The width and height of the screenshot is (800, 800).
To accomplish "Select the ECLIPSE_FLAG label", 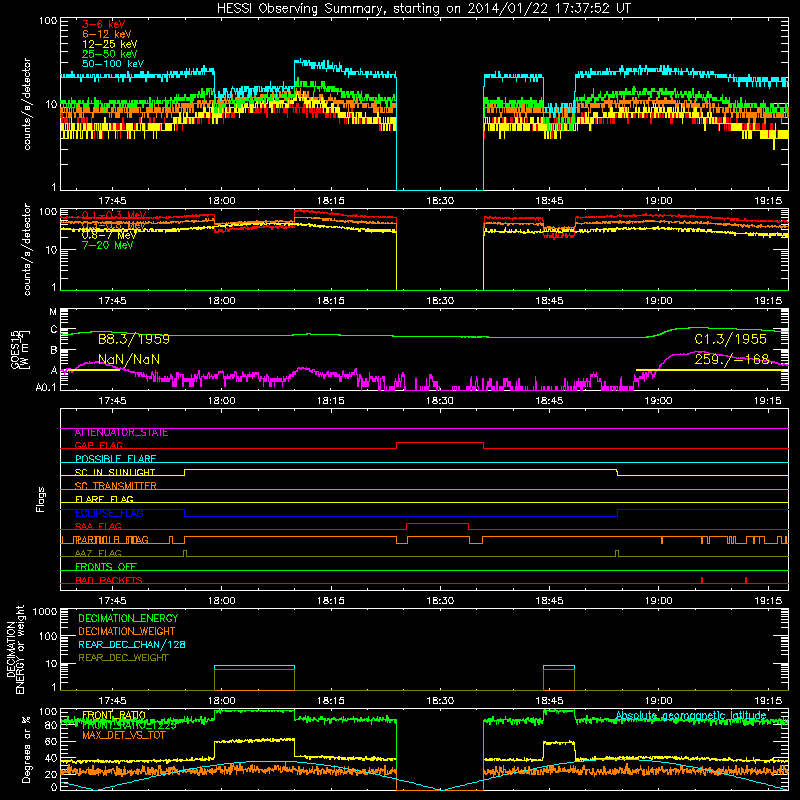I will (109, 513).
